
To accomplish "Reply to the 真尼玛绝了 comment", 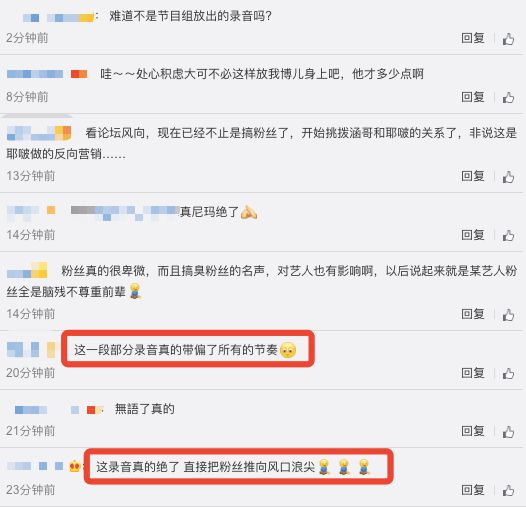I will (x=473, y=235).
